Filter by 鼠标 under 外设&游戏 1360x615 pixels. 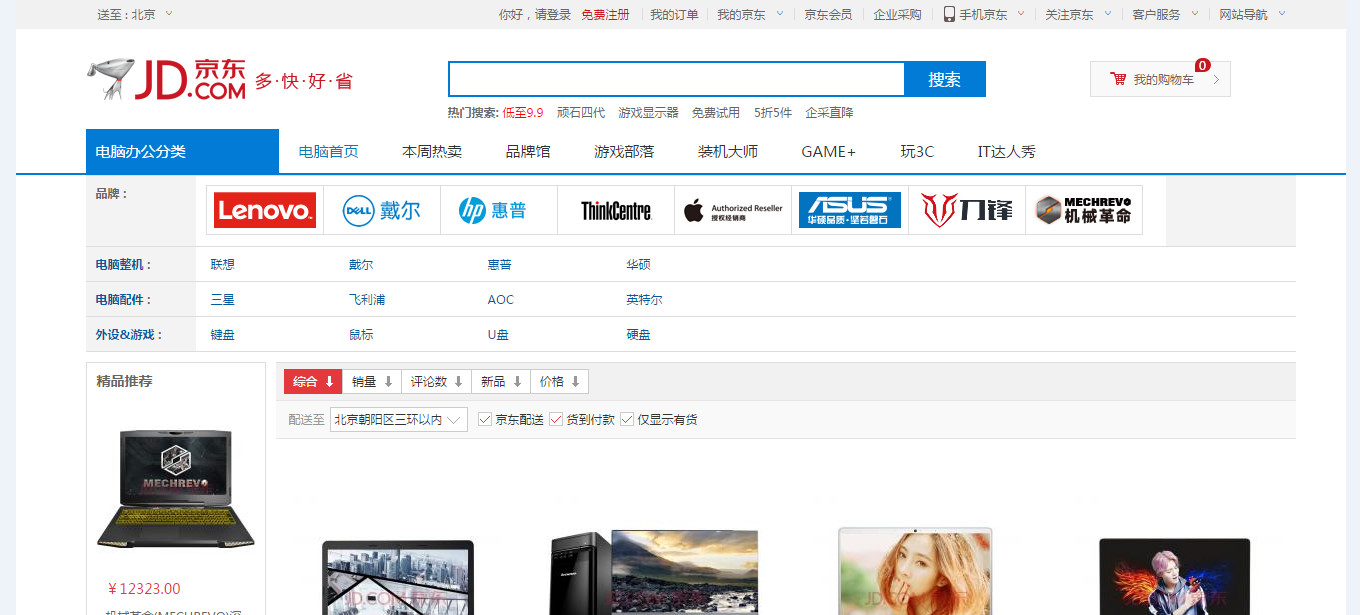[x=361, y=334]
